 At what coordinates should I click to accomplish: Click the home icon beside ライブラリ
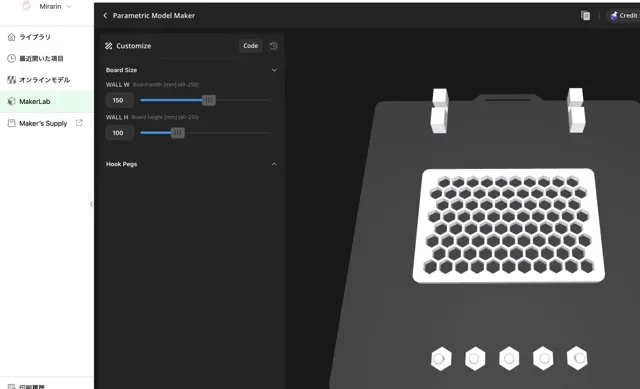click(x=11, y=37)
